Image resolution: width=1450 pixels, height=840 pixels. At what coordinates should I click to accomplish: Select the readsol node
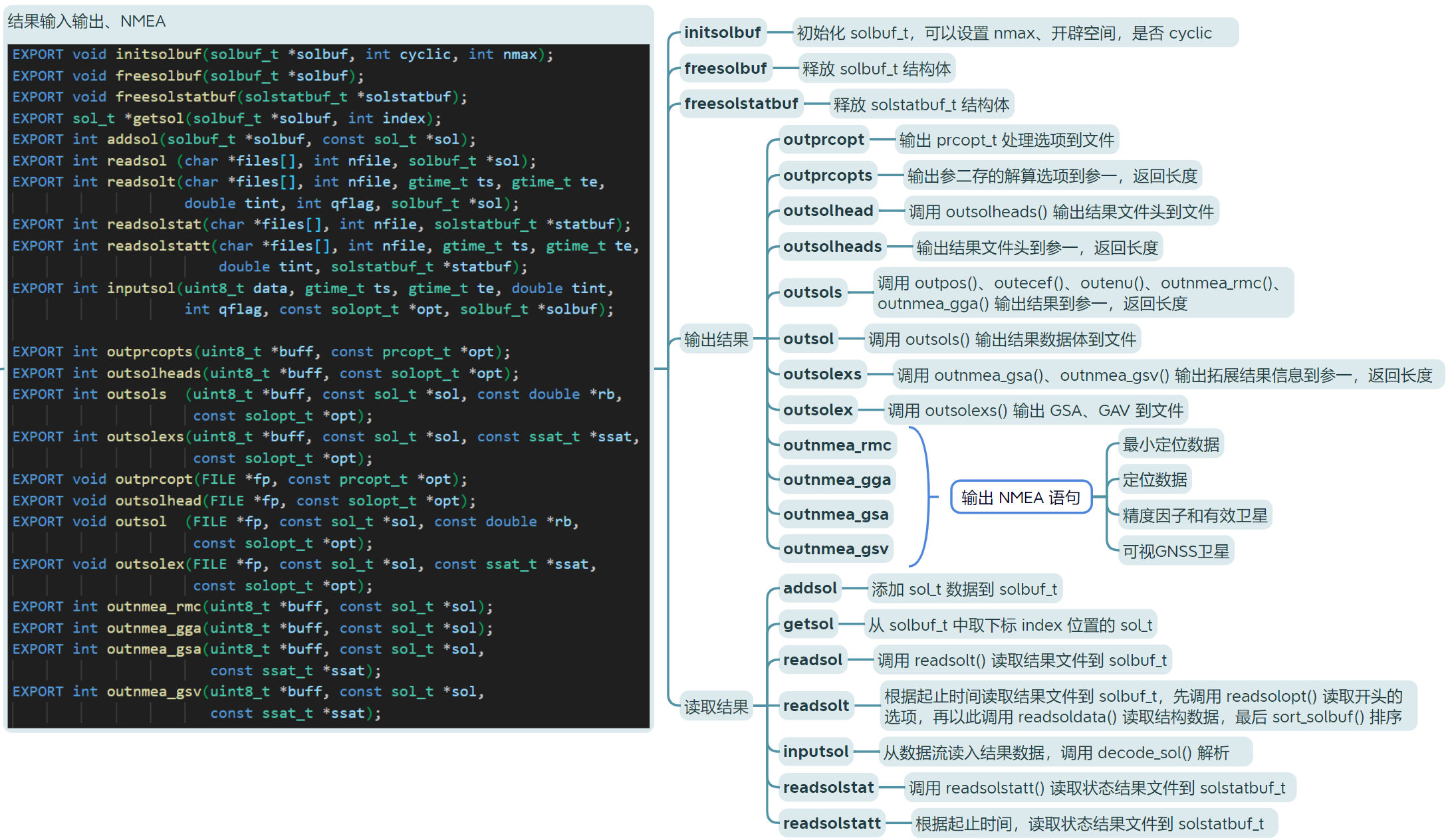(x=812, y=660)
